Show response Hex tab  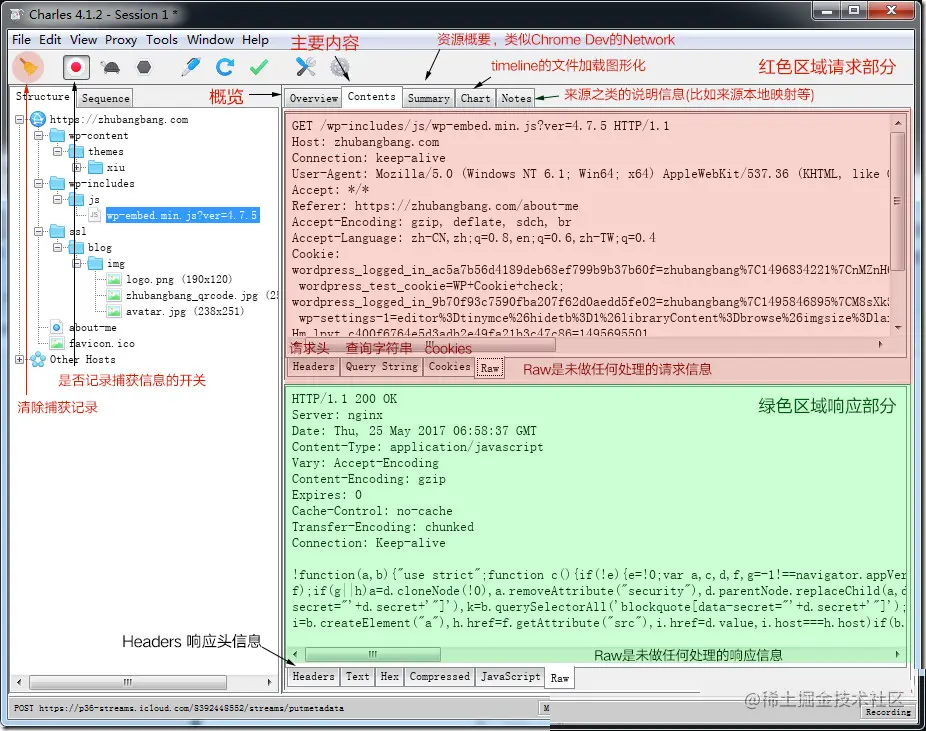pyautogui.click(x=389, y=676)
